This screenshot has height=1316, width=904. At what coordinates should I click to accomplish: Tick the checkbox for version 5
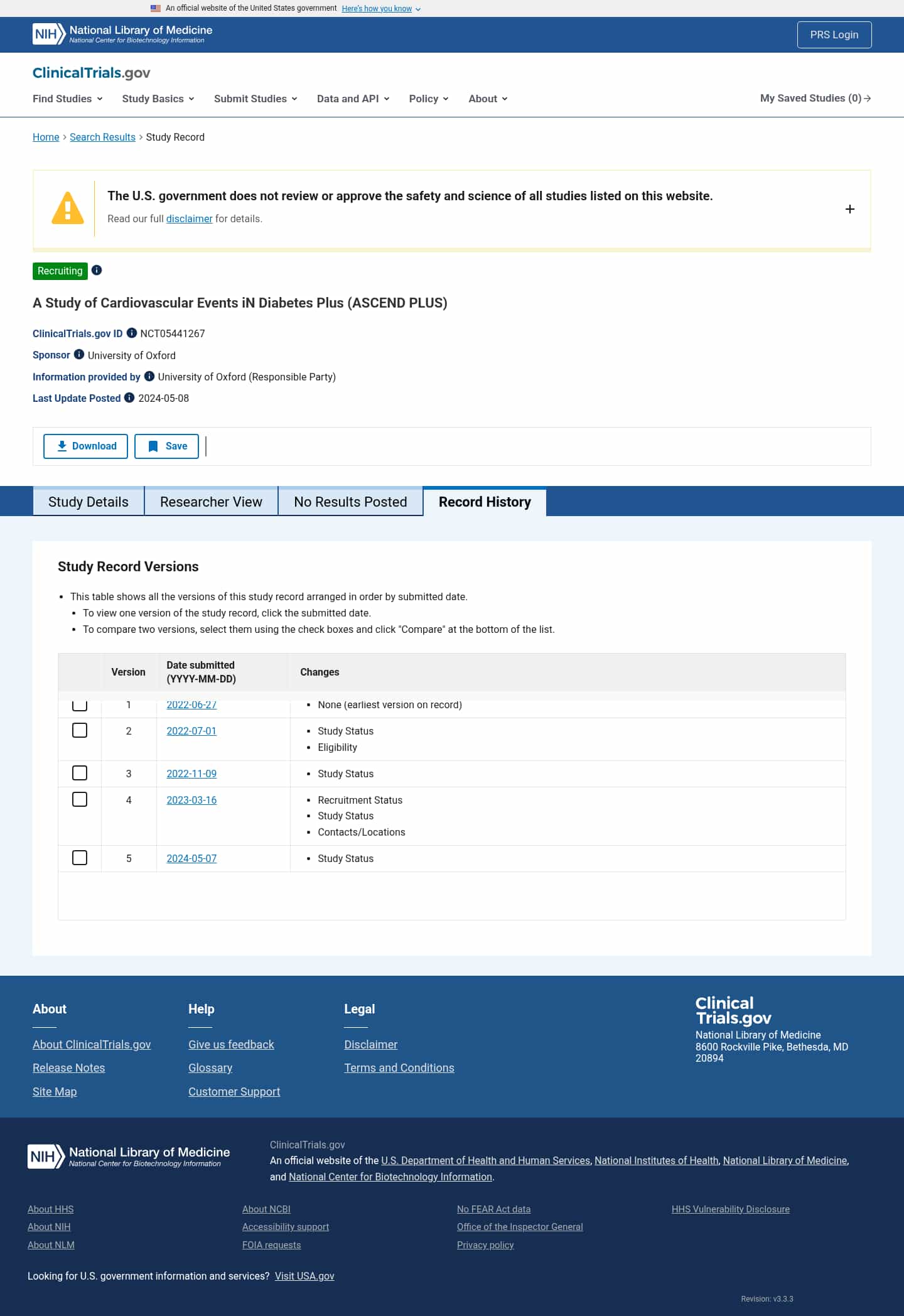[x=80, y=858]
